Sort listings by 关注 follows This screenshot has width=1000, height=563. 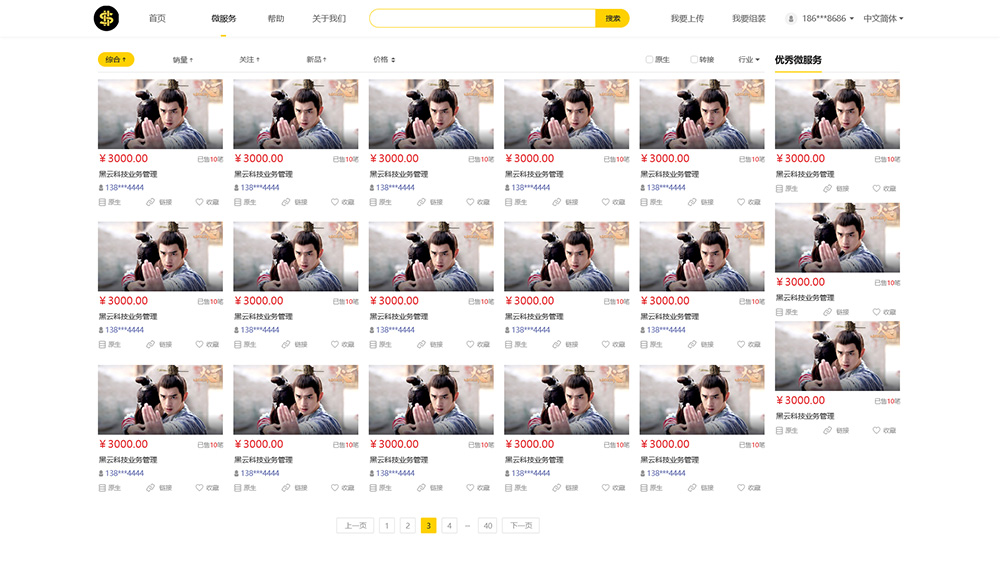tap(249, 59)
